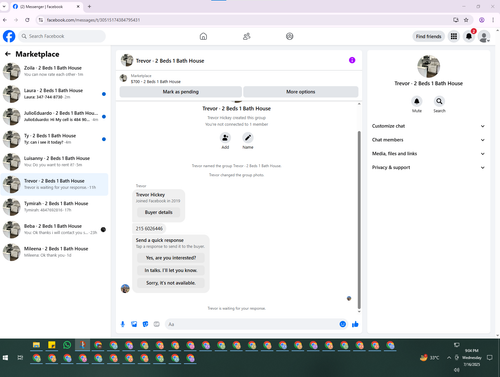Expand the Chat members section

point(428,140)
